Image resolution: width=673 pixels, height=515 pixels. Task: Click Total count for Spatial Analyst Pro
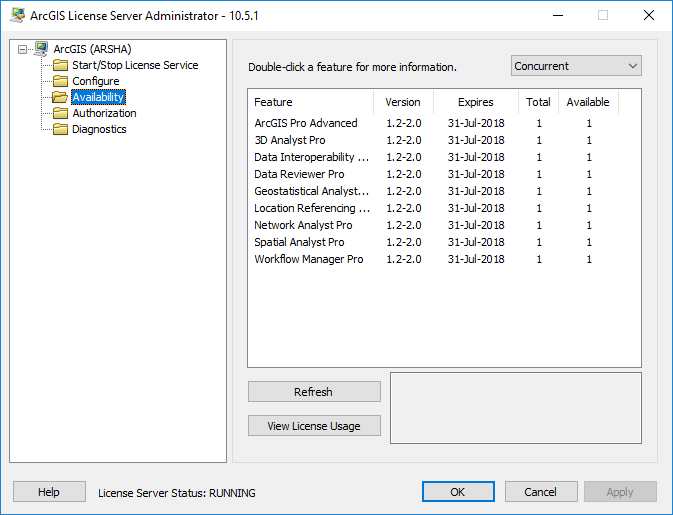point(539,242)
